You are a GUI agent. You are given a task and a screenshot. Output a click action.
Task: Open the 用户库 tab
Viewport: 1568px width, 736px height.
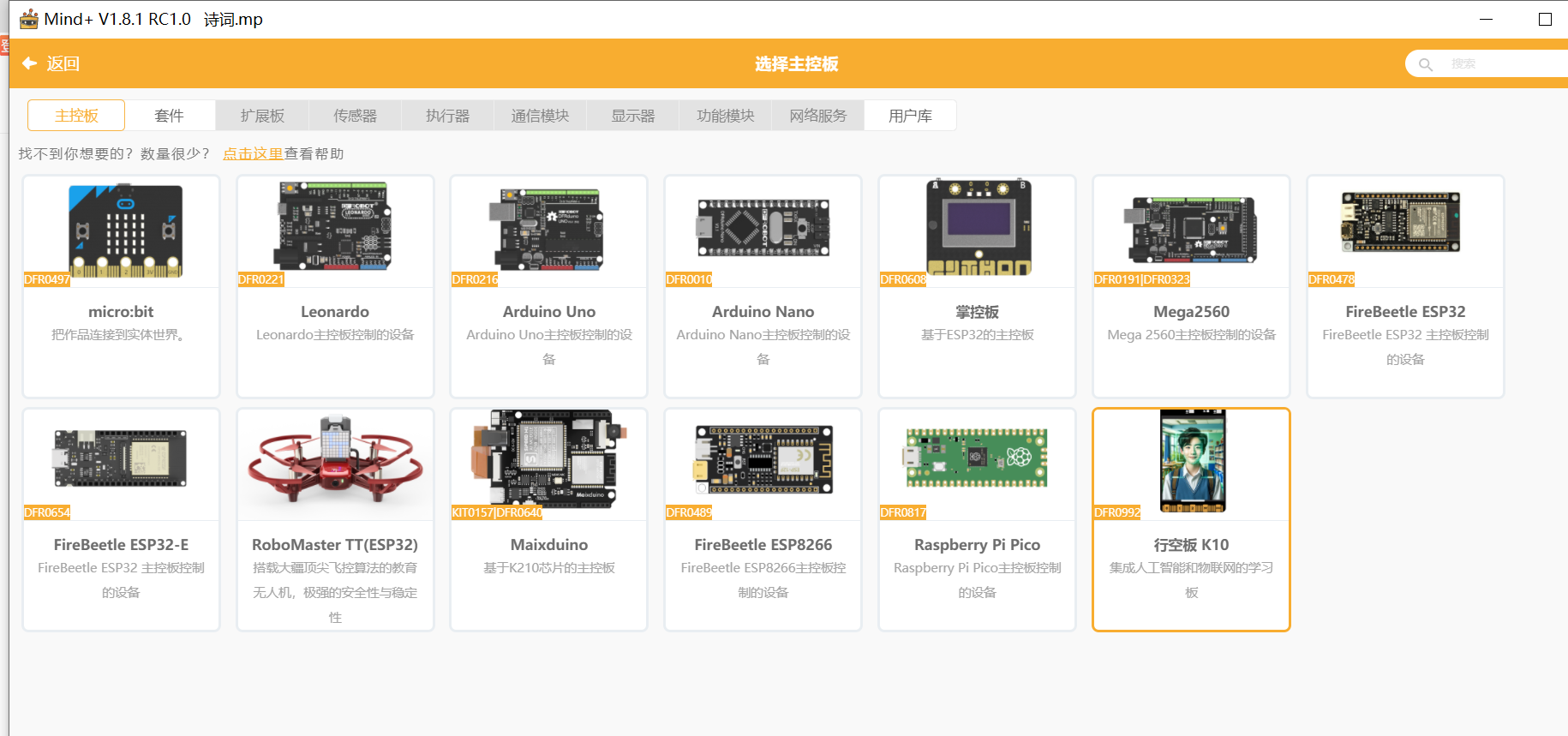910,116
